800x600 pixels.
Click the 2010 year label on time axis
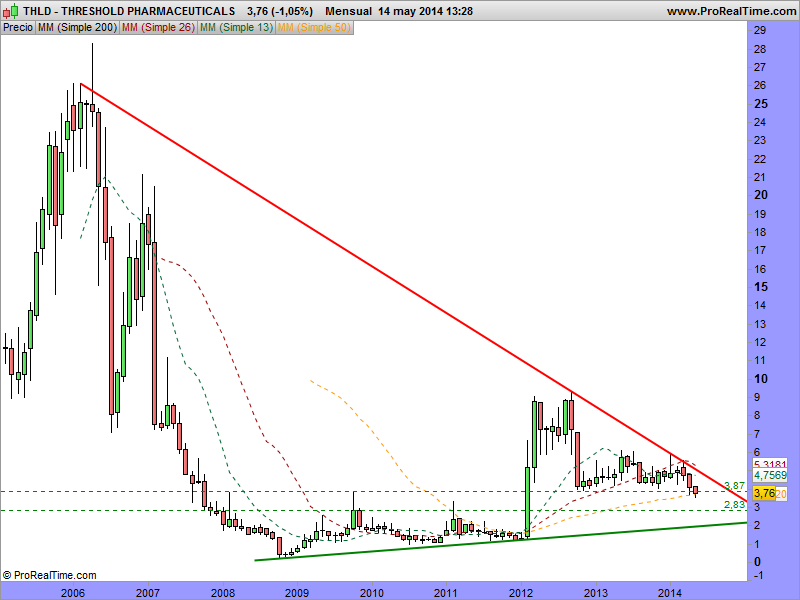coord(372,593)
